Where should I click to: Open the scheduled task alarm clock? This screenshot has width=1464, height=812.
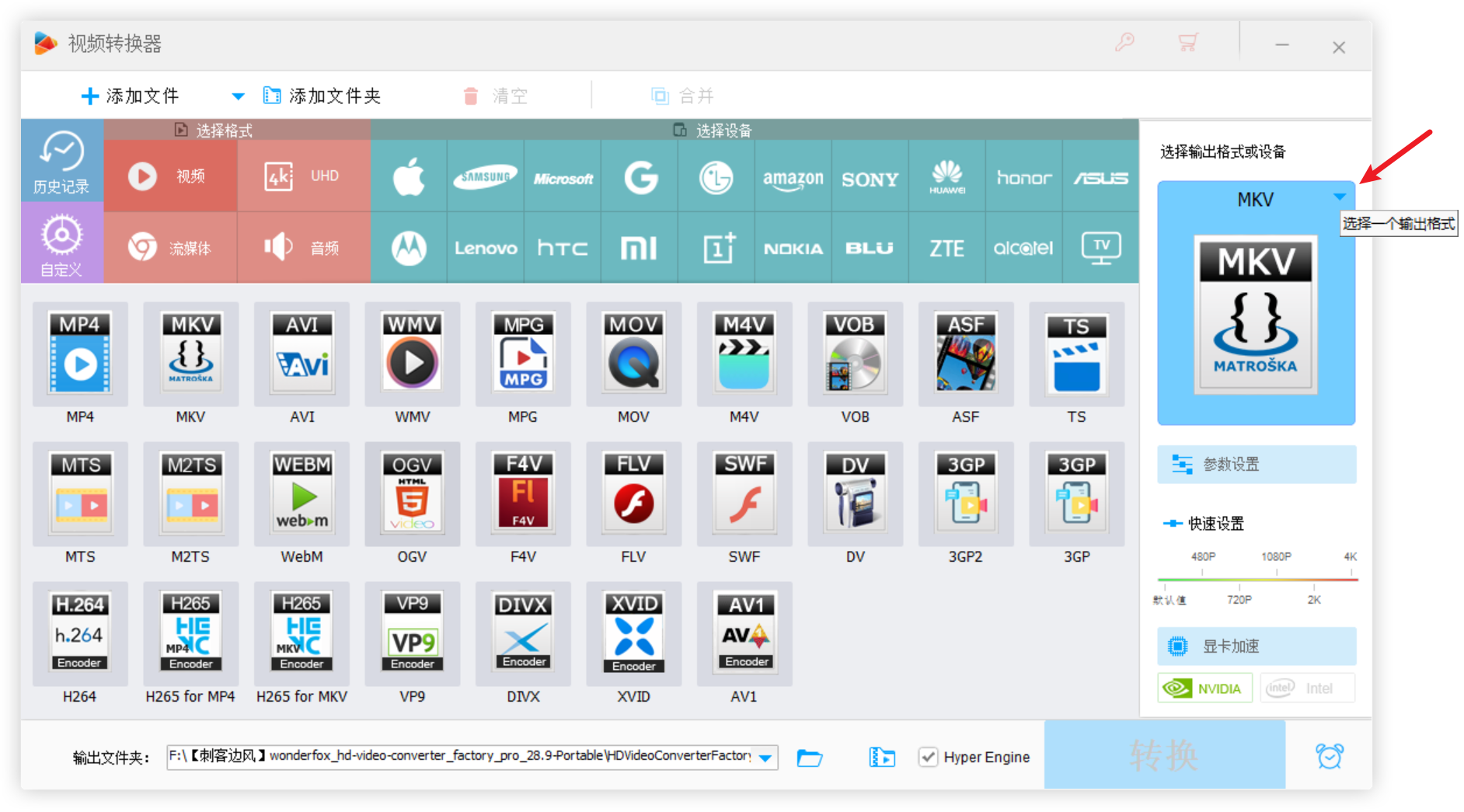tap(1329, 756)
